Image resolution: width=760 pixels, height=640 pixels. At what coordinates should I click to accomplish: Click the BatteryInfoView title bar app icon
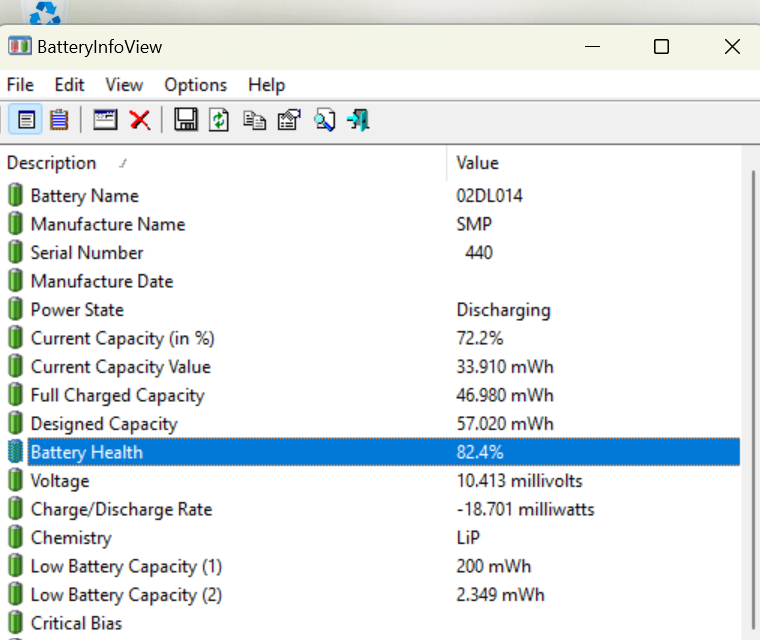pos(20,47)
